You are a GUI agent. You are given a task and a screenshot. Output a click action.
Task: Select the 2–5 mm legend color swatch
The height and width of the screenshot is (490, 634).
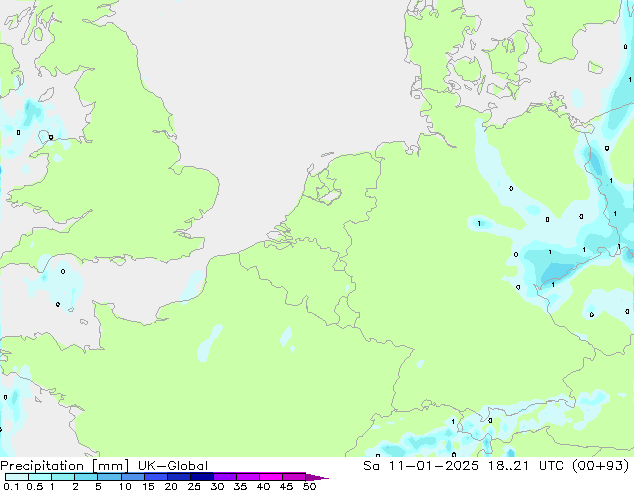86,477
